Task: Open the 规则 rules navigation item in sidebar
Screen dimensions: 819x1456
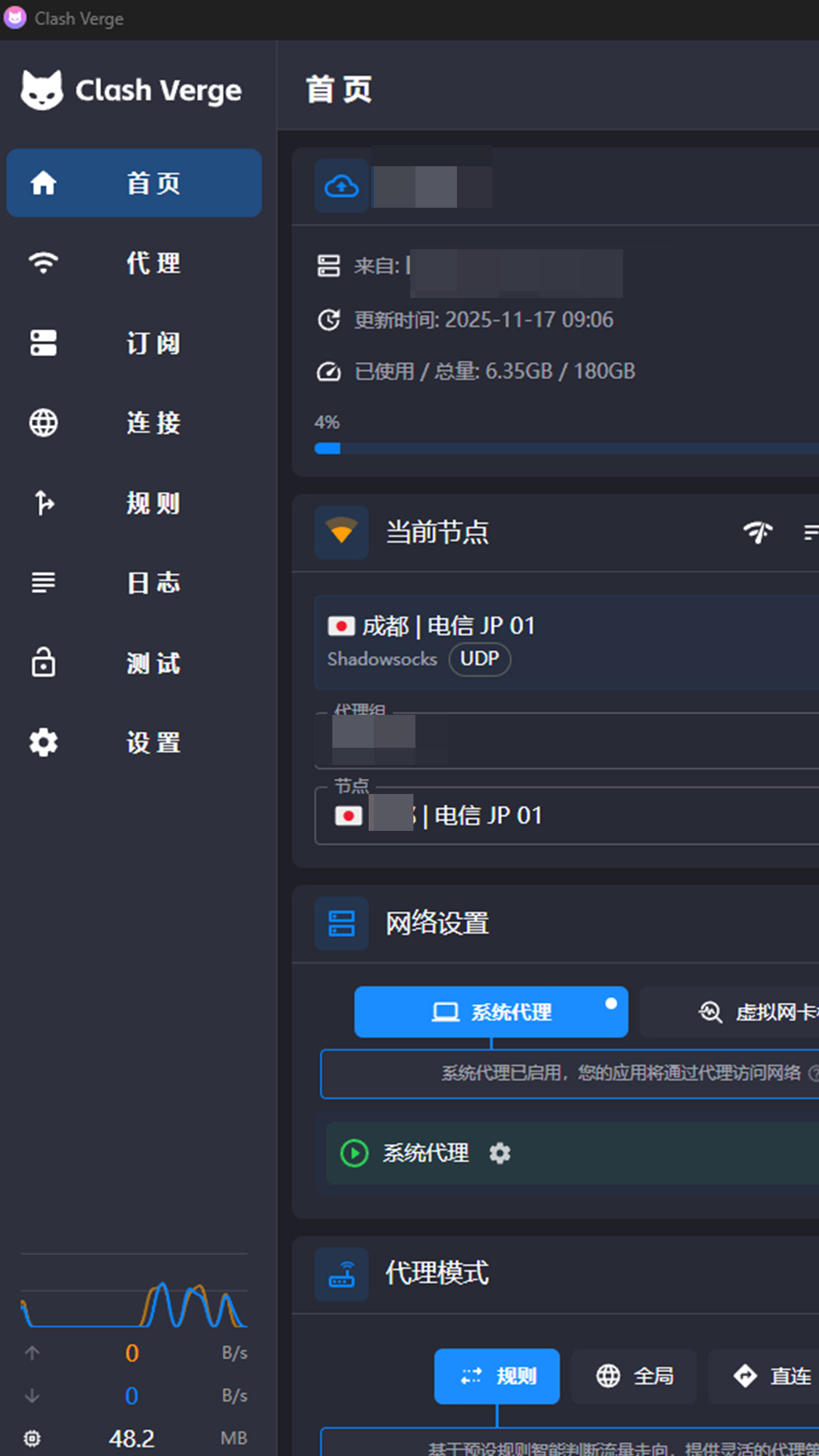Action: coord(134,503)
